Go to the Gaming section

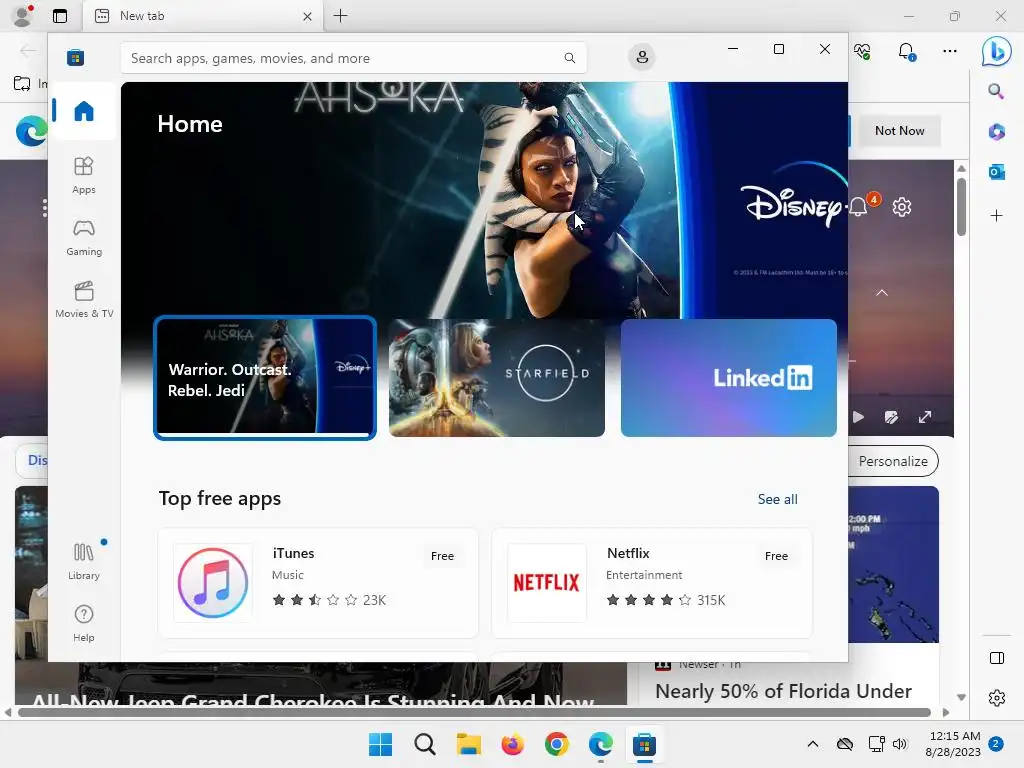[84, 238]
